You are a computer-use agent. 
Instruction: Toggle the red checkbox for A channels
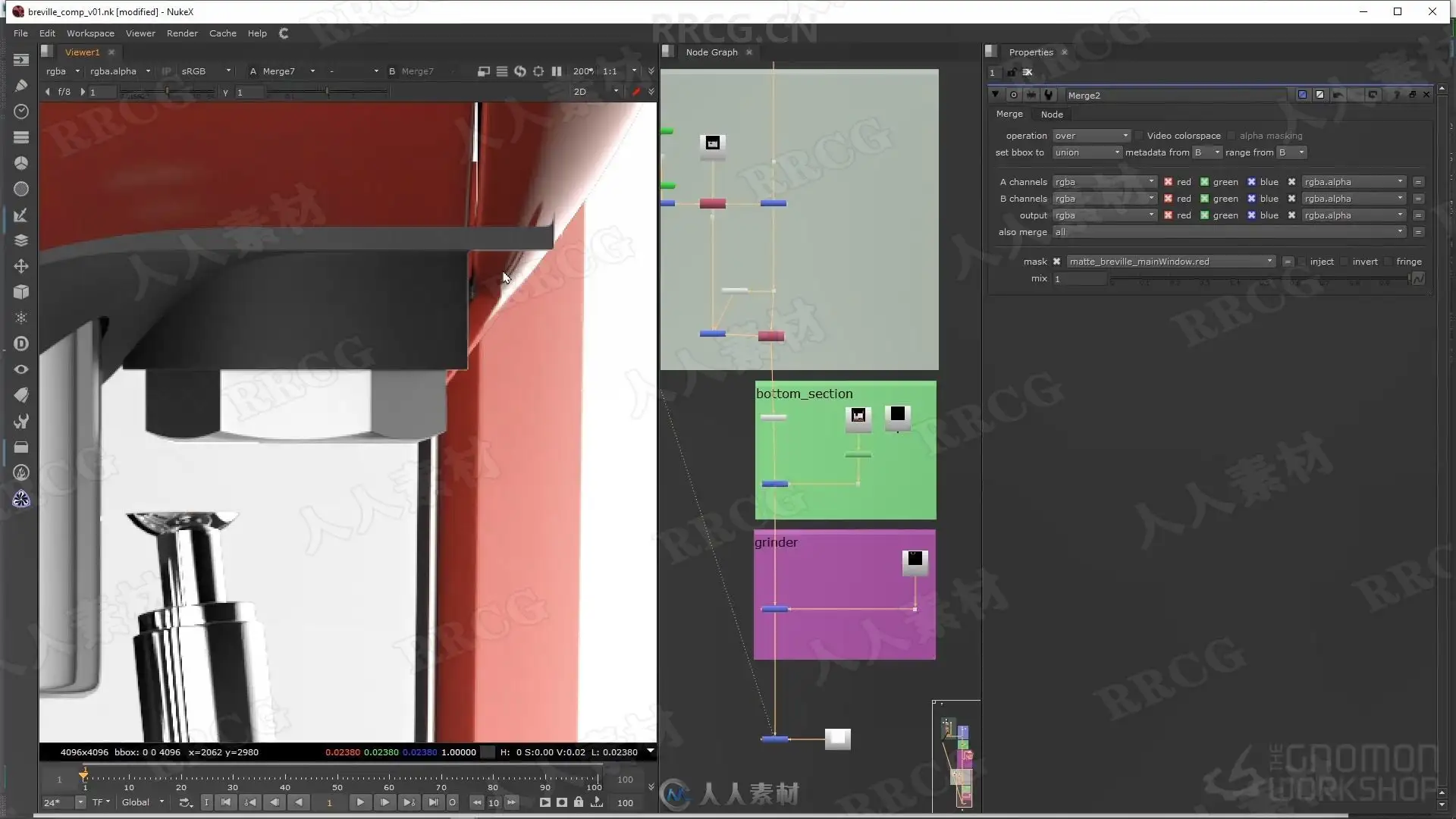coord(1168,182)
